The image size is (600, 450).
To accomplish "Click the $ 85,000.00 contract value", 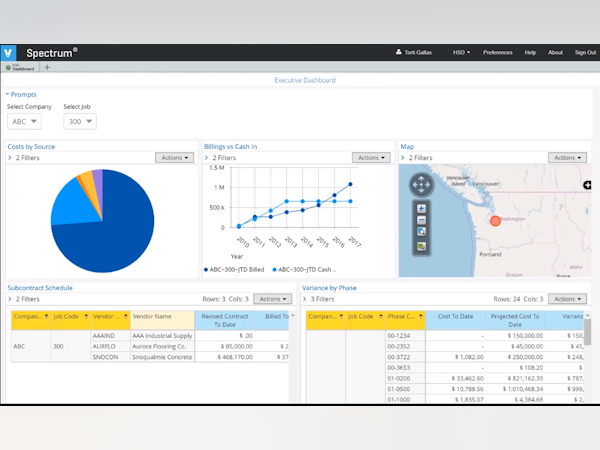I will [236, 346].
